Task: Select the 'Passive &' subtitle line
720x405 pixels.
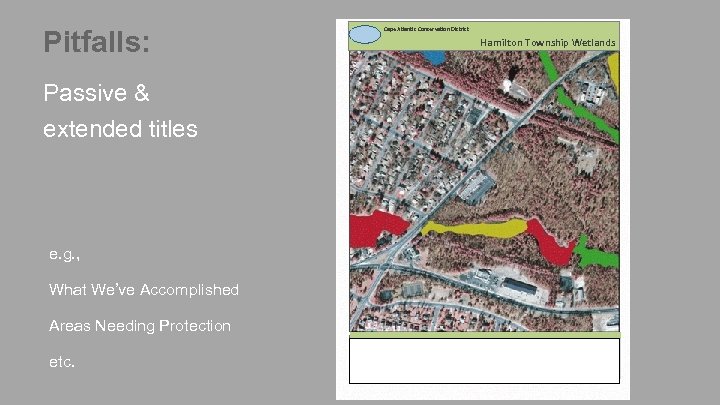Action: pos(96,93)
